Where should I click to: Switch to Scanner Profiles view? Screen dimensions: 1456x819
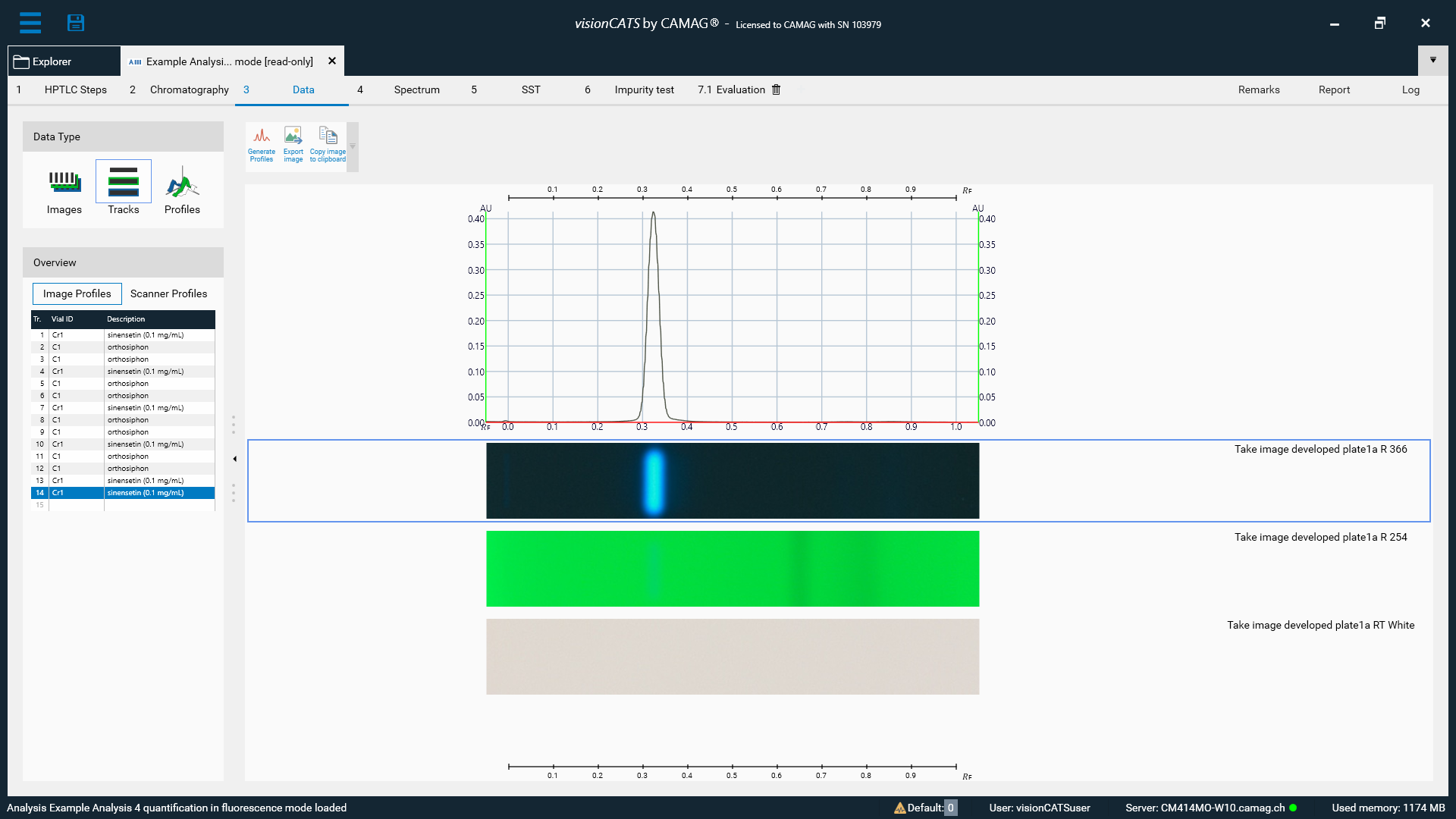coord(168,293)
